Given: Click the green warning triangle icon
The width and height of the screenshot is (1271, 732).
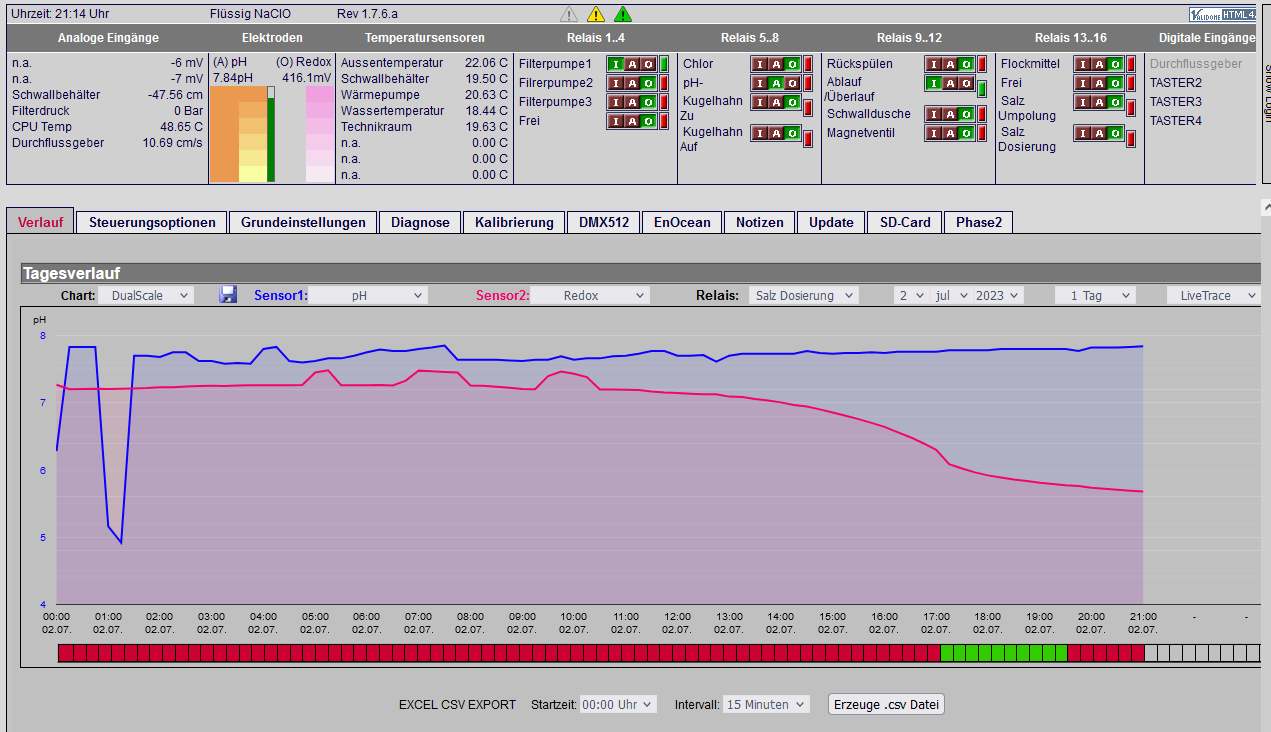Looking at the screenshot, I should click(623, 14).
